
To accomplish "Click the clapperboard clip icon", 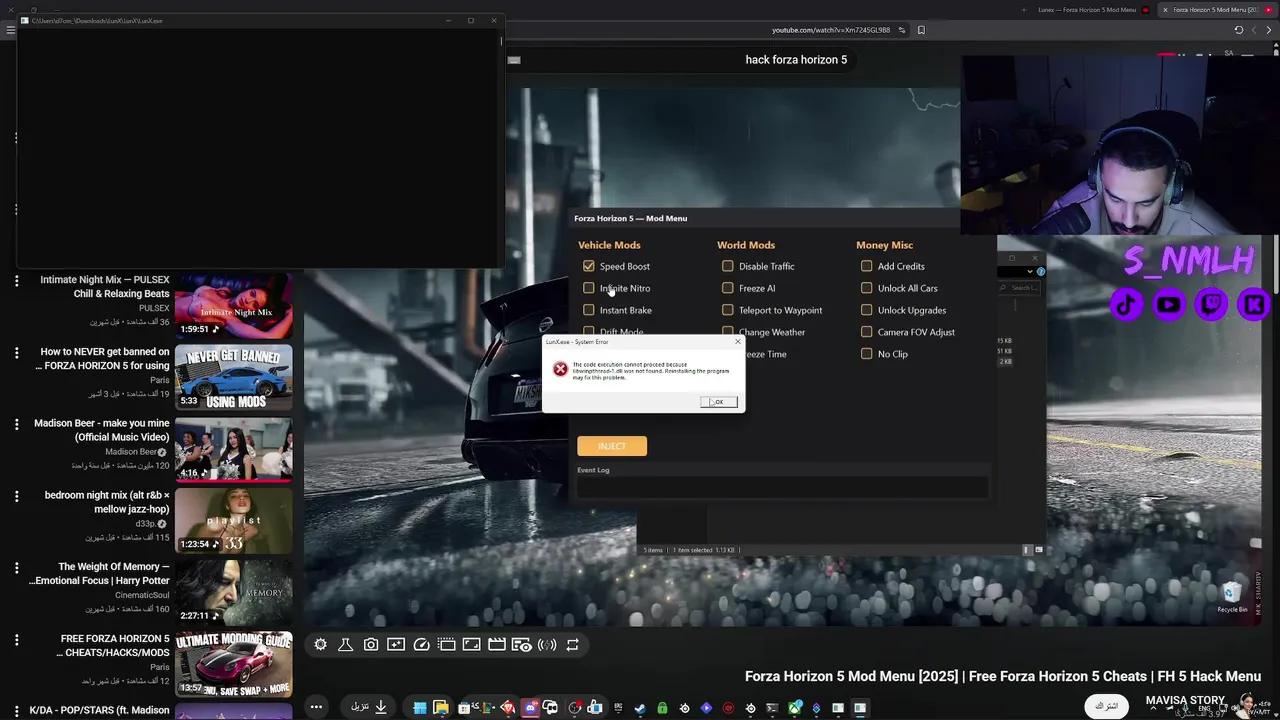I will [x=496, y=645].
